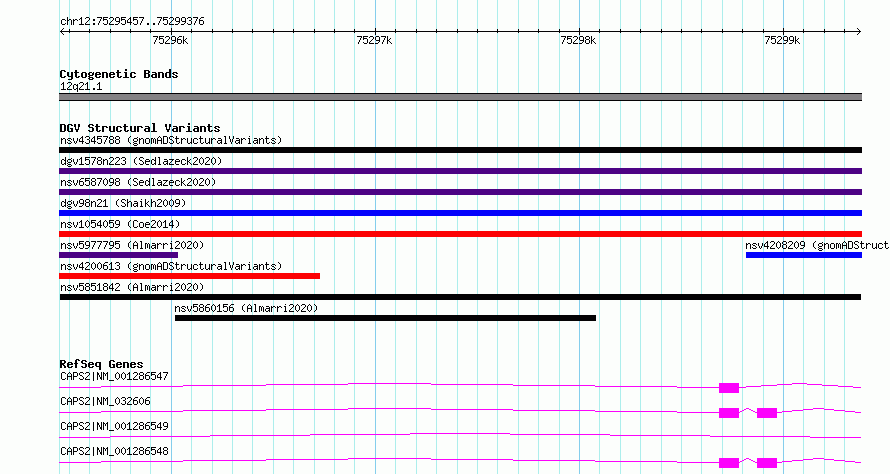Click the nsv5851842 (Almarri2020) label
Viewport: 890px width, 474px height.
(132, 287)
